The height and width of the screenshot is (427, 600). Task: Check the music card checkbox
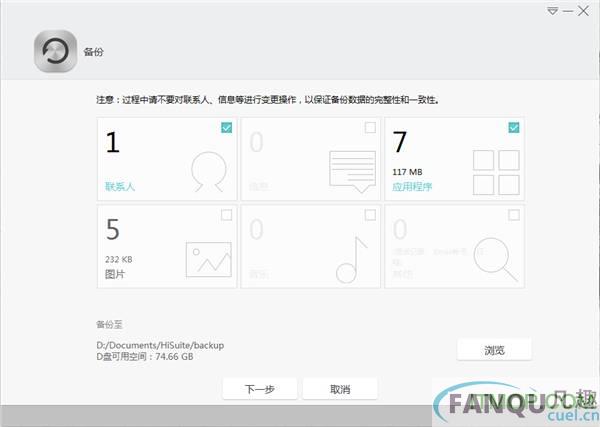click(370, 215)
